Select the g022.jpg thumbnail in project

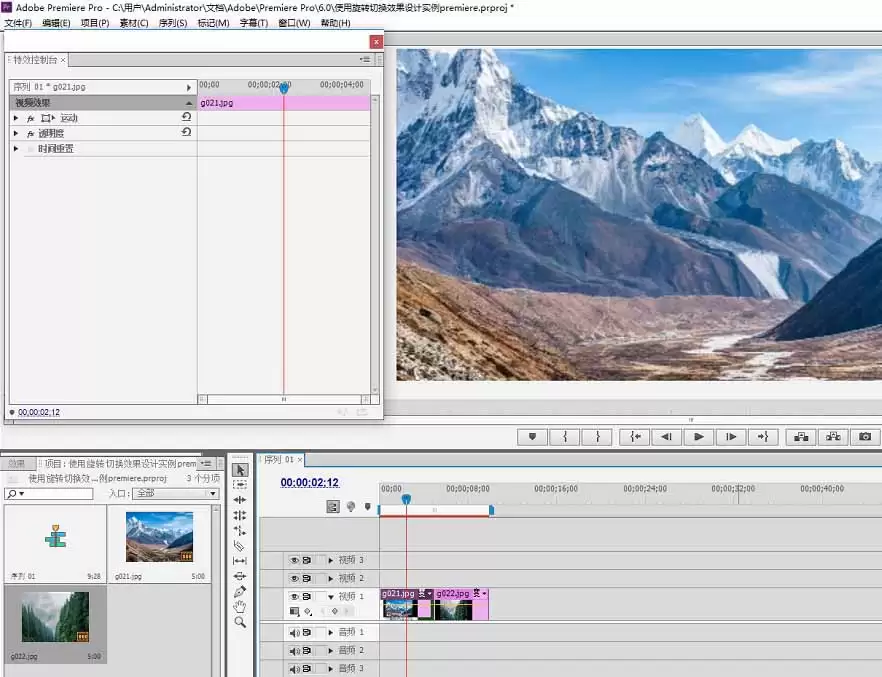pyautogui.click(x=55, y=617)
